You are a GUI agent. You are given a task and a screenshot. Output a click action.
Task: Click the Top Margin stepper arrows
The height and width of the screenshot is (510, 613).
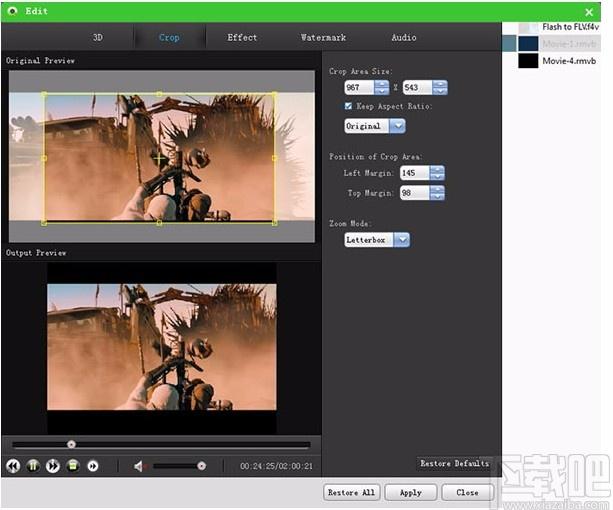tap(437, 193)
